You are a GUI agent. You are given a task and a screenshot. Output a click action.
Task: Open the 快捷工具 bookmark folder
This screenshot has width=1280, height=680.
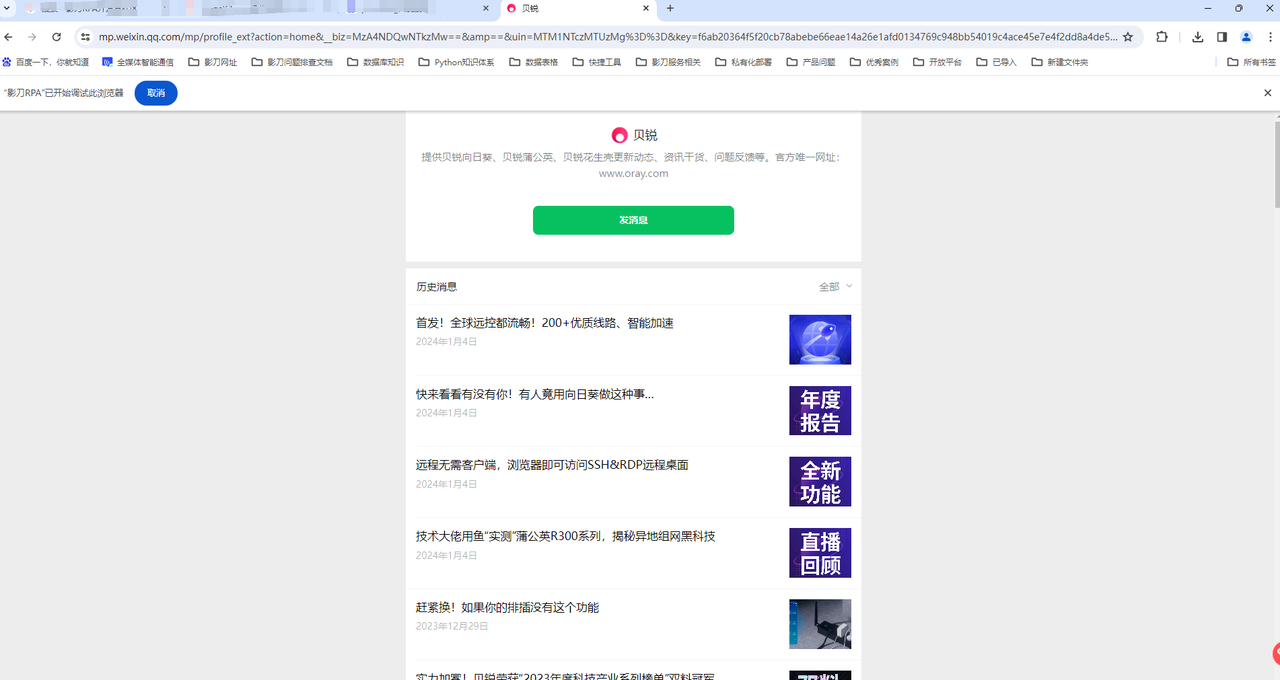[597, 62]
